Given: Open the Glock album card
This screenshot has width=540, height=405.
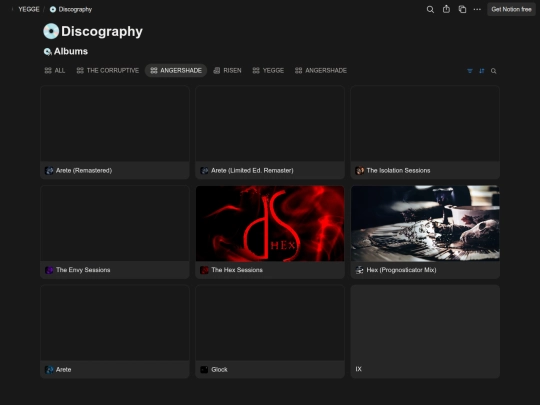Looking at the screenshot, I should coord(270,331).
